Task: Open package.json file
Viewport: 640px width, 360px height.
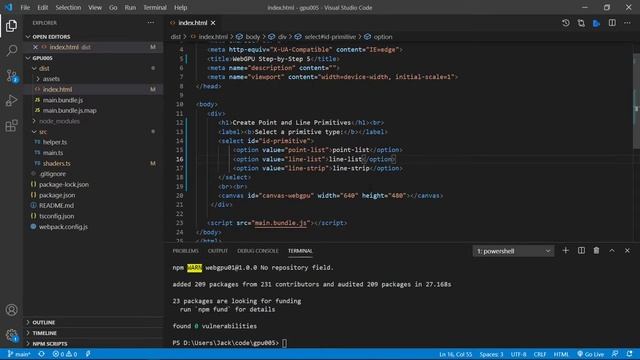Action: click(x=57, y=195)
